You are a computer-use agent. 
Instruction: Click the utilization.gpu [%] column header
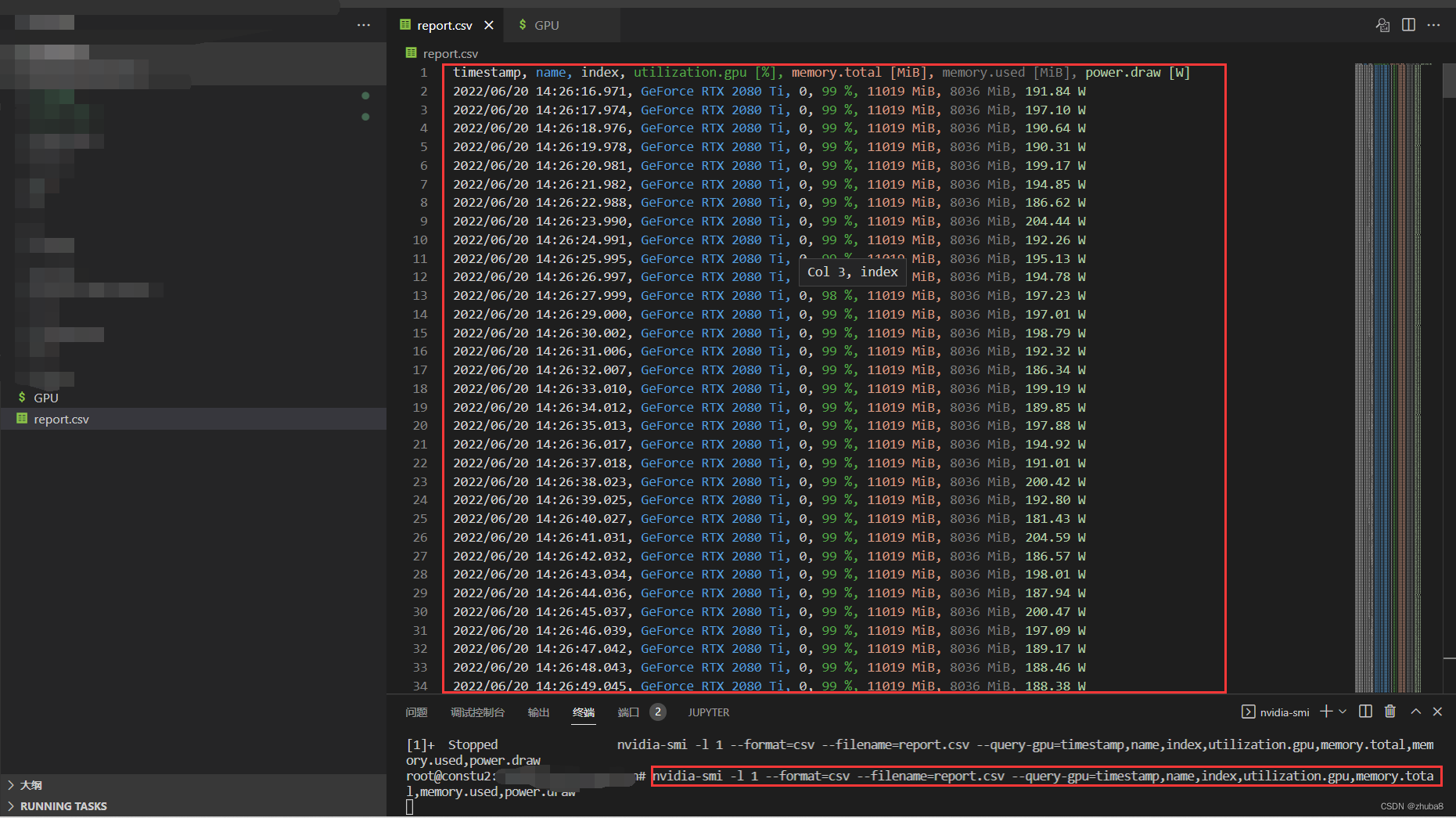(x=705, y=73)
